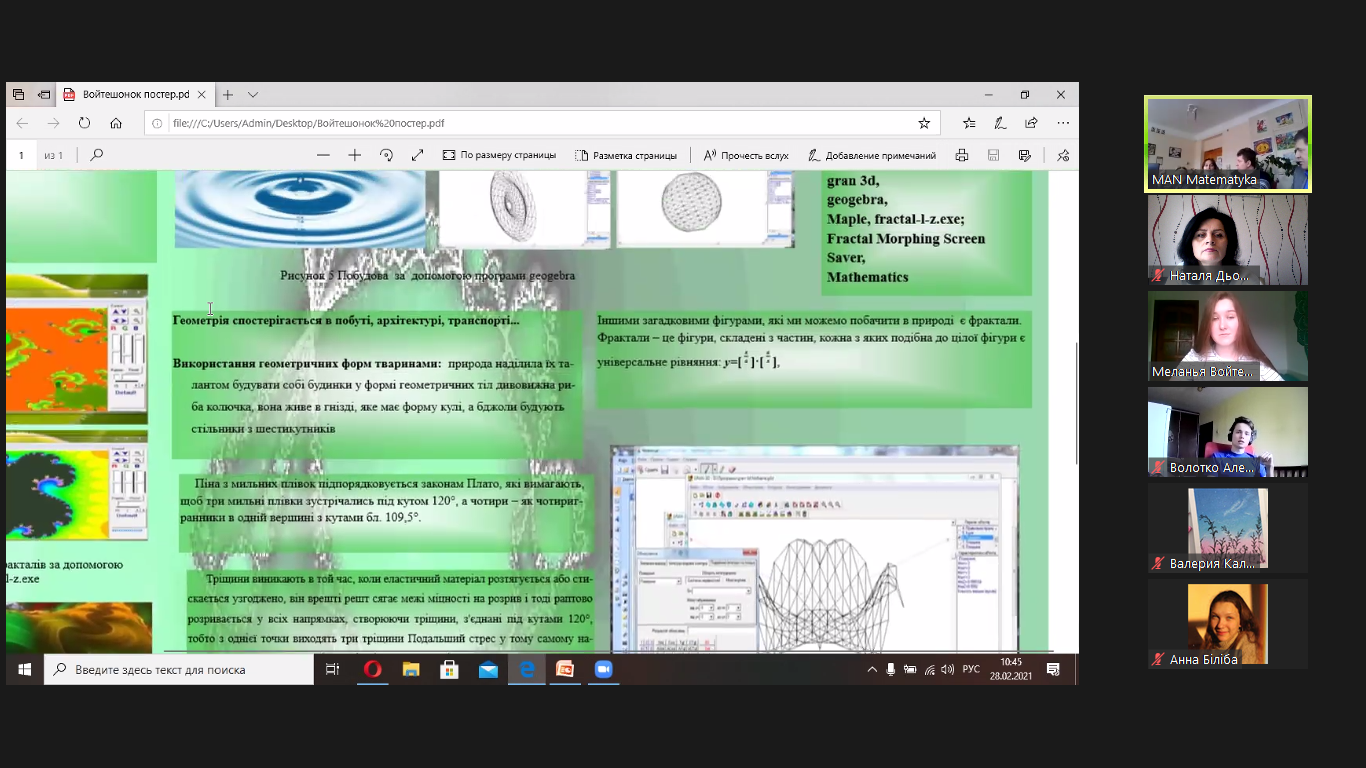Open the Favorites hub icon
Viewport: 1366px width, 768px height.
point(969,123)
